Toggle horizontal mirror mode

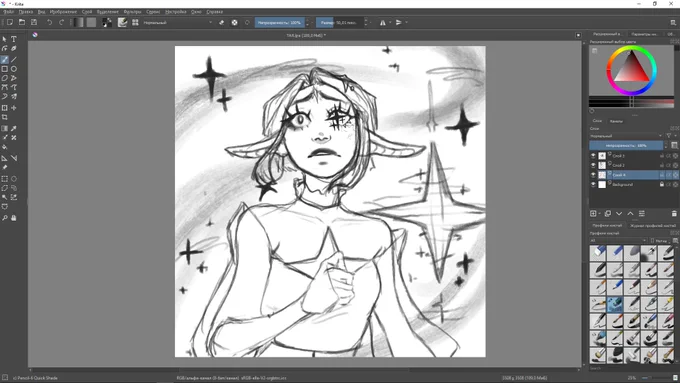point(383,23)
